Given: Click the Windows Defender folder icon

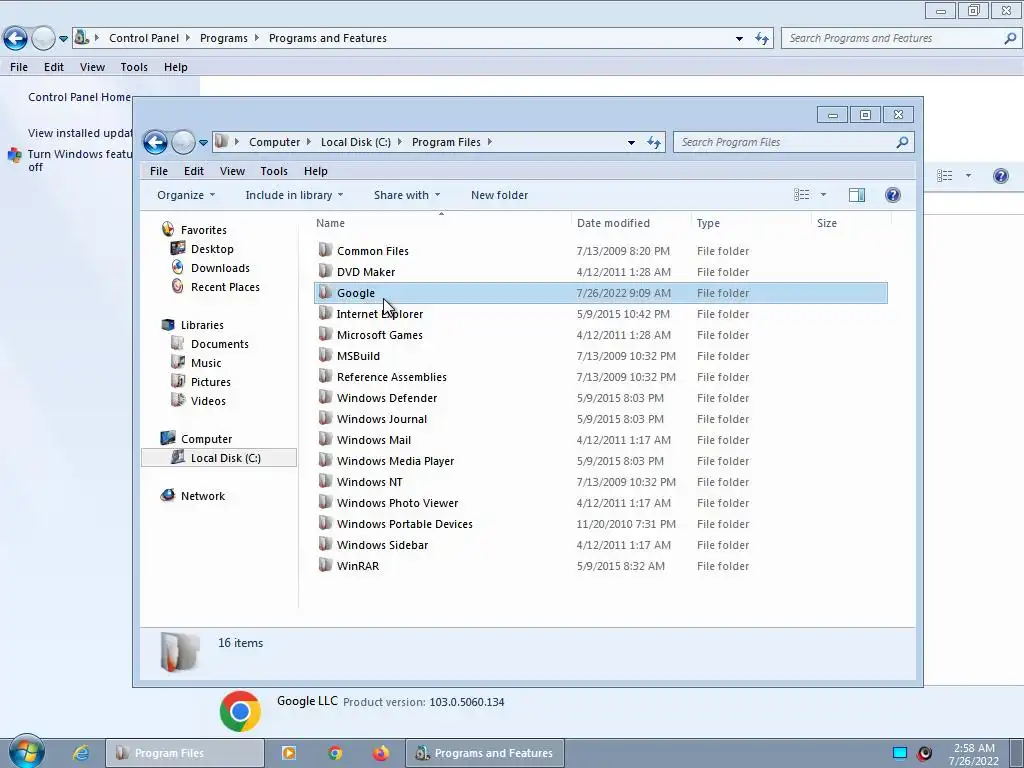Looking at the screenshot, I should click(325, 397).
